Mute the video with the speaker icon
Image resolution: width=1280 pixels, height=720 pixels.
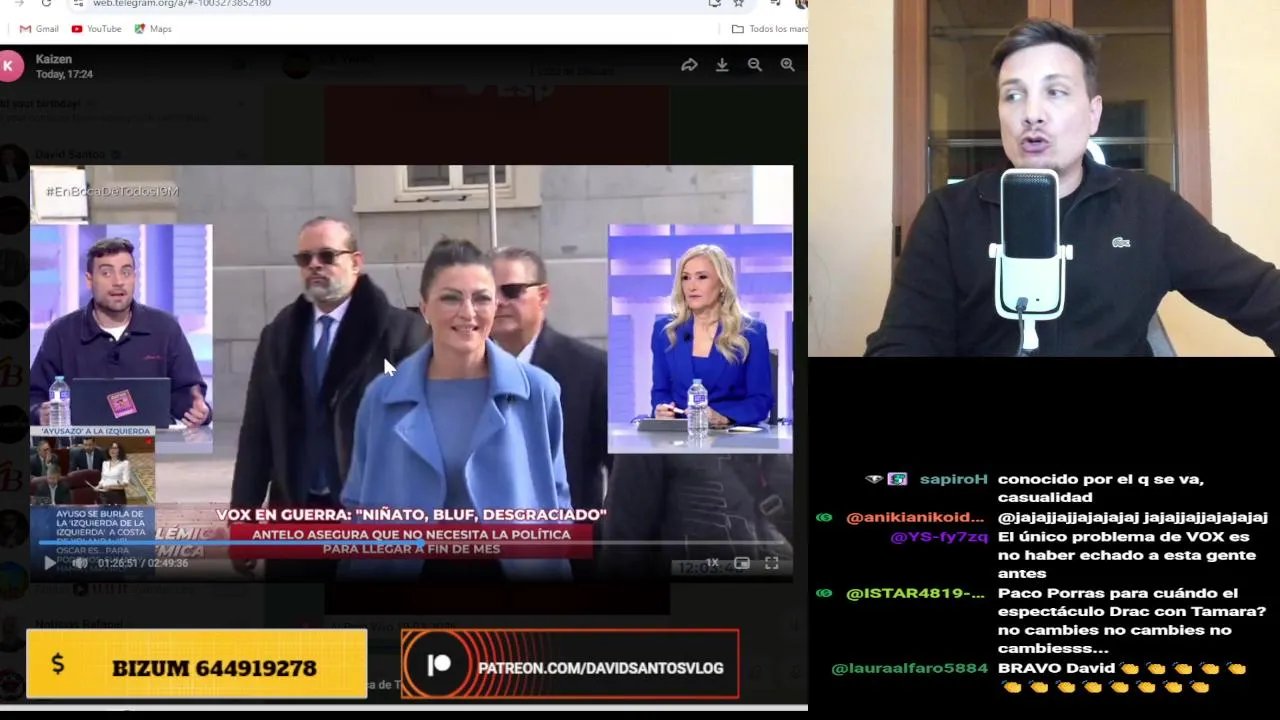[x=80, y=563]
